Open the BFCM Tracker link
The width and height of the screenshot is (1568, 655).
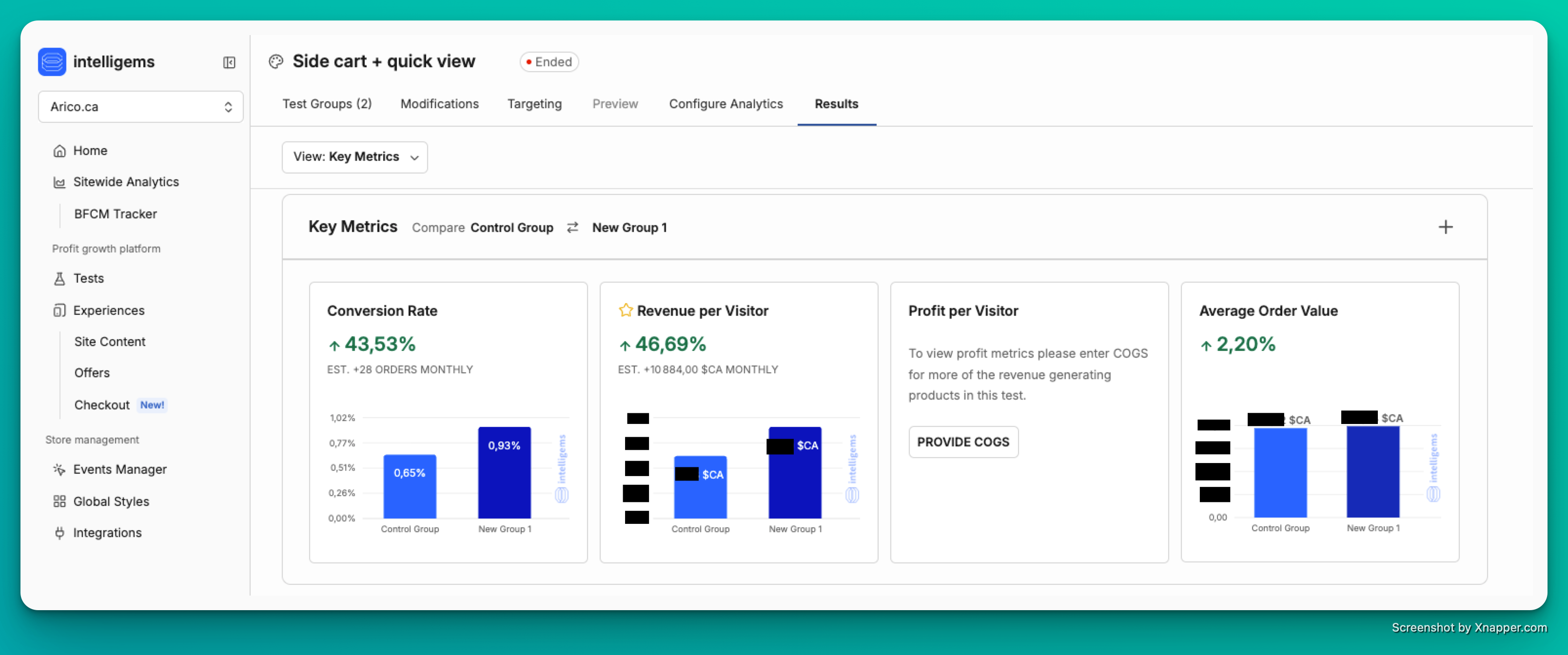tap(116, 214)
